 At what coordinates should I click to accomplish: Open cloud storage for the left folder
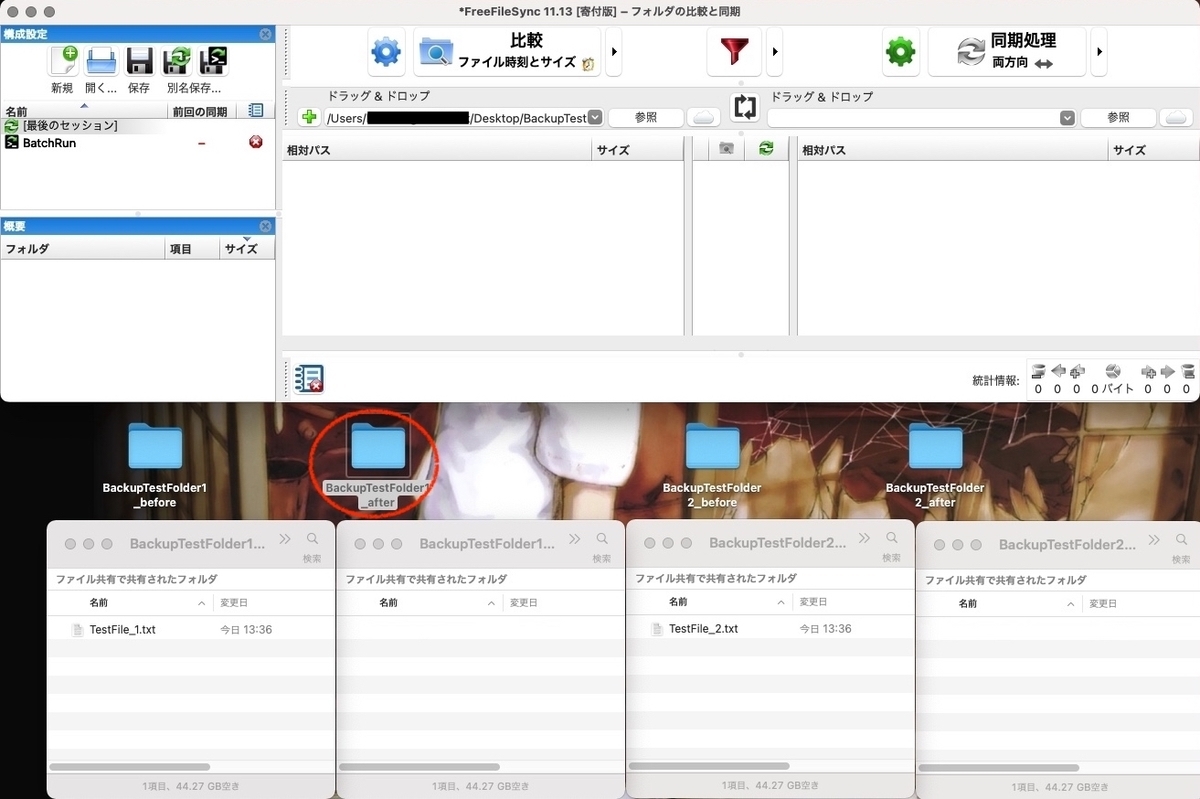coord(704,117)
